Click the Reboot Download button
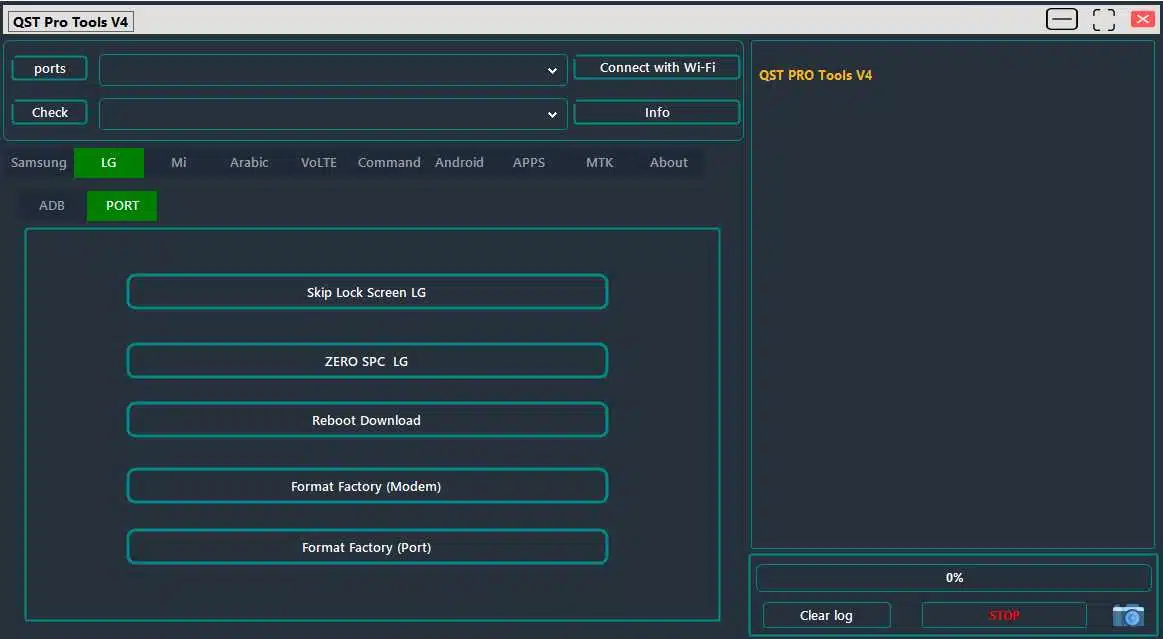This screenshot has height=639, width=1163. click(367, 420)
